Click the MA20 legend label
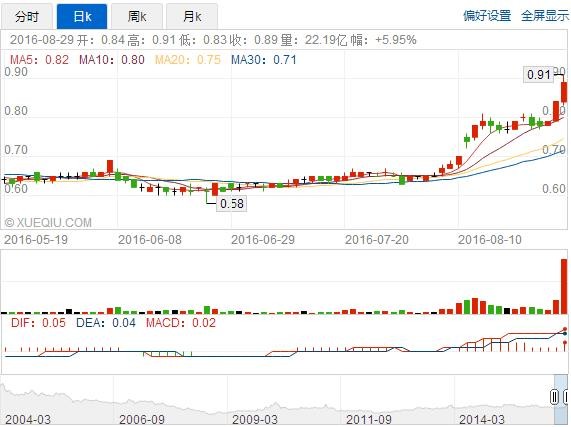Image resolution: width=571 pixels, height=427 pixels. [188, 60]
